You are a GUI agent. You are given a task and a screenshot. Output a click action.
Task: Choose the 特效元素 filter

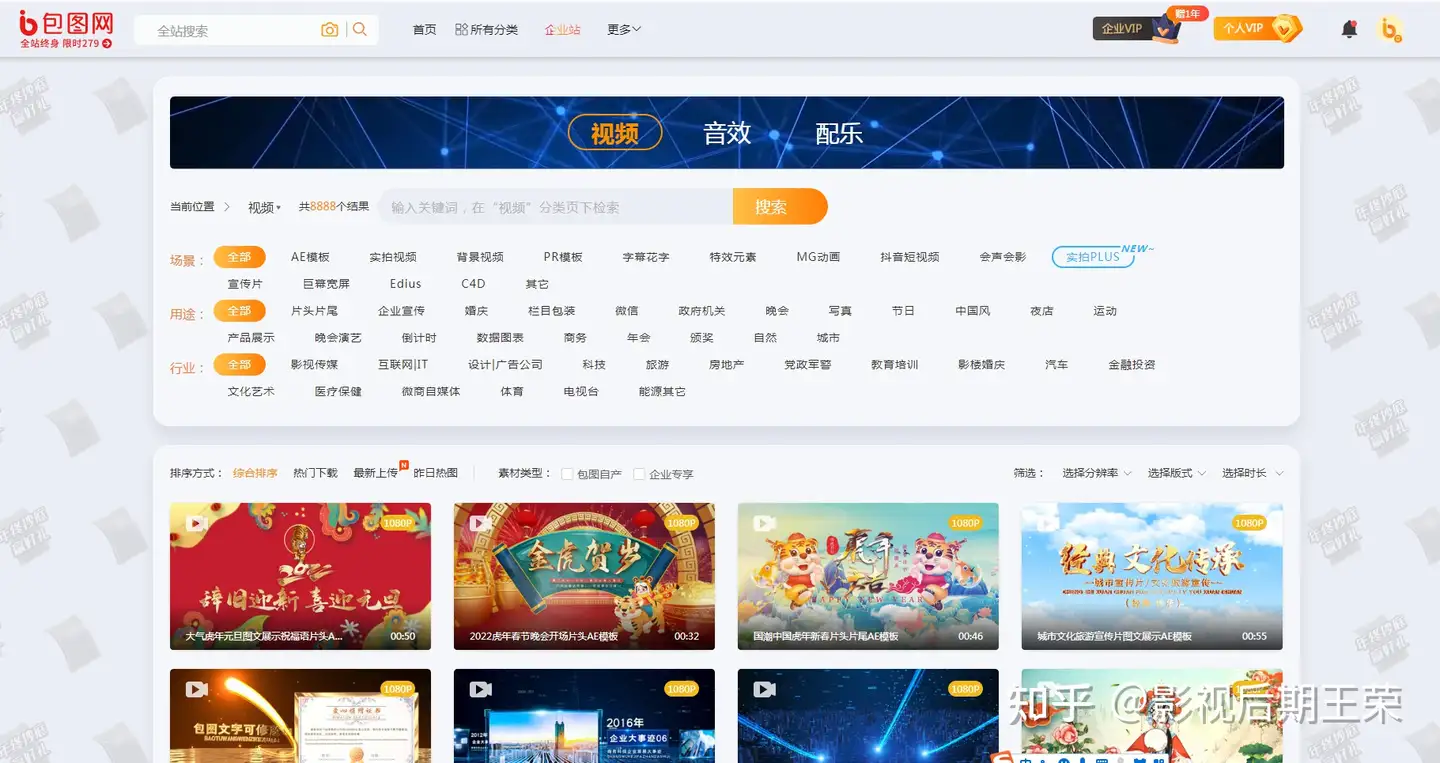click(x=733, y=257)
